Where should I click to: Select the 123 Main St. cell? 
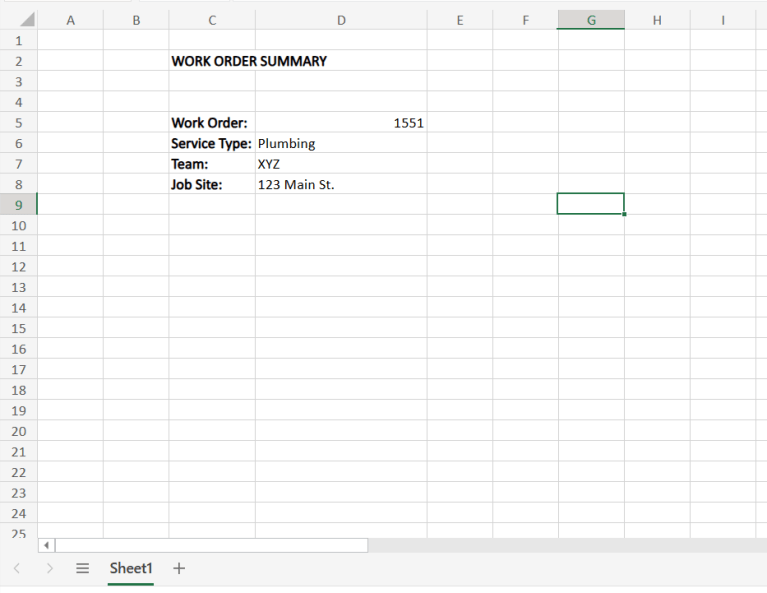[341, 184]
